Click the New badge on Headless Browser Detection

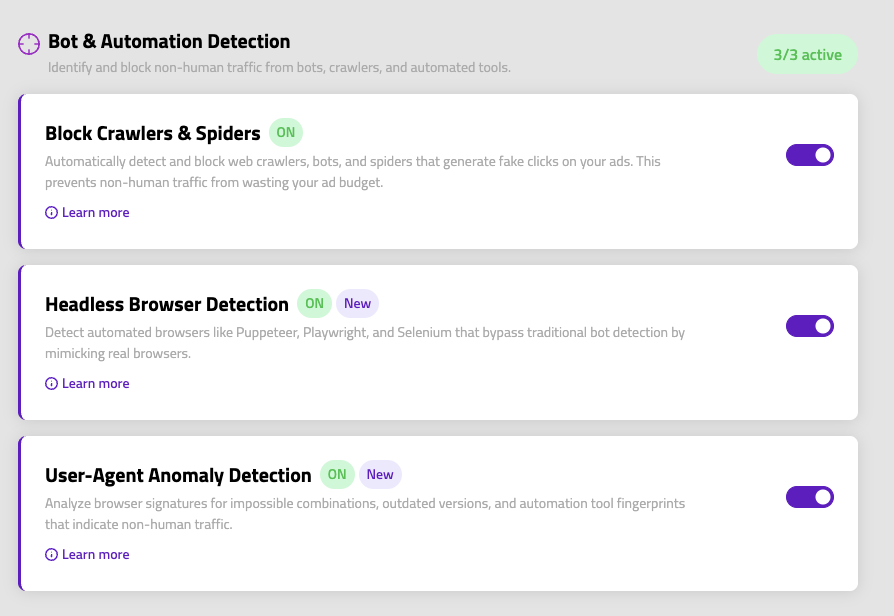pyautogui.click(x=357, y=303)
